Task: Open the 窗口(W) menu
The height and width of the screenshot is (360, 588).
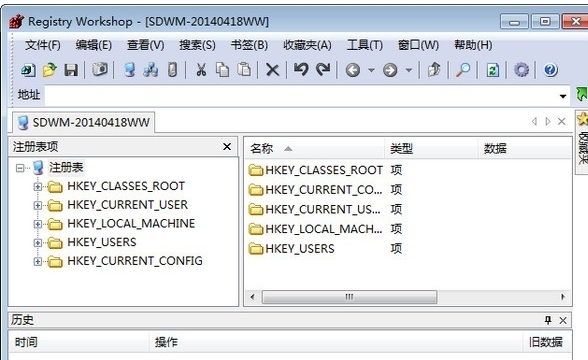Action: tap(418, 45)
